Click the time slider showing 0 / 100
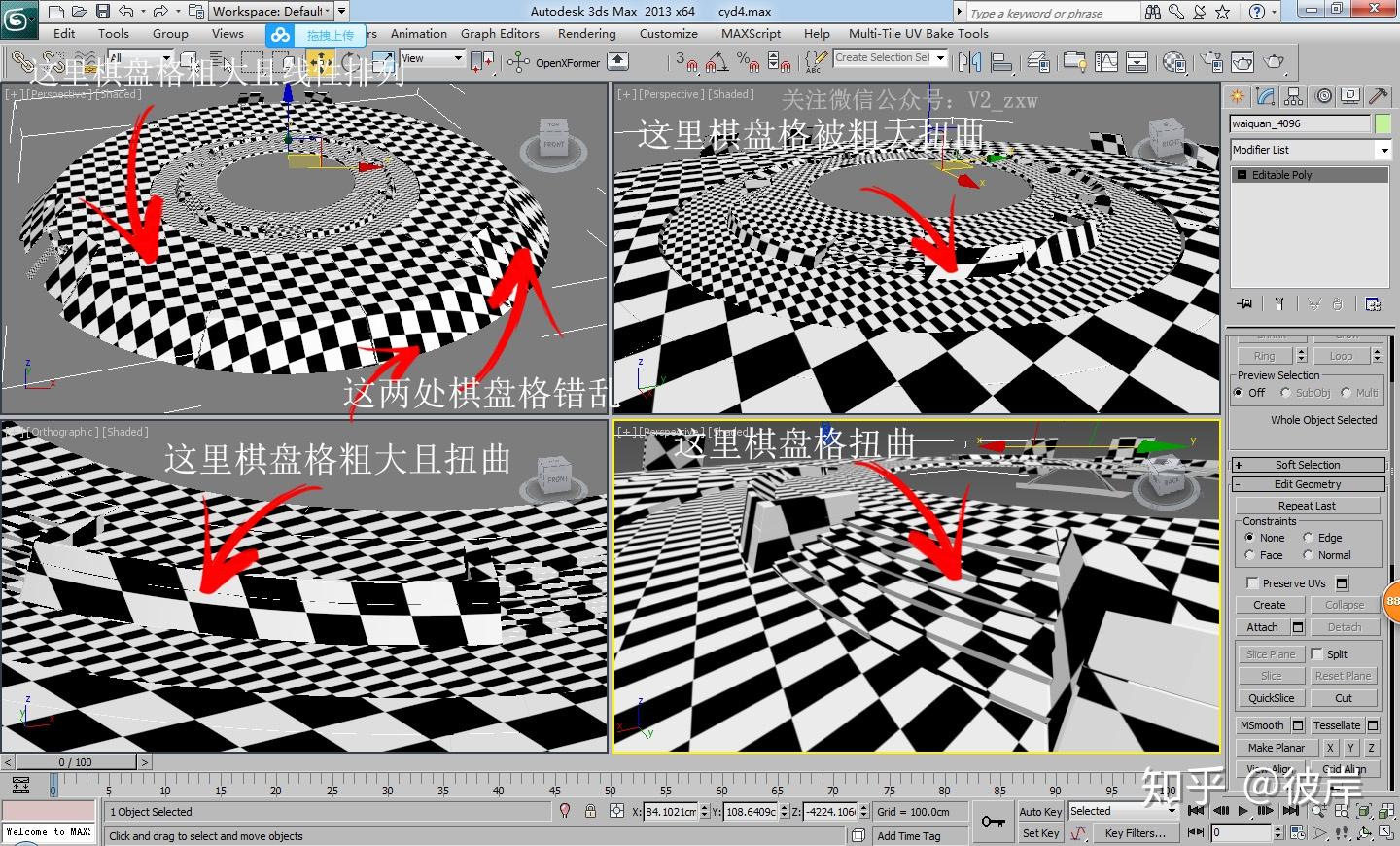This screenshot has height=846, width=1400. point(76,762)
